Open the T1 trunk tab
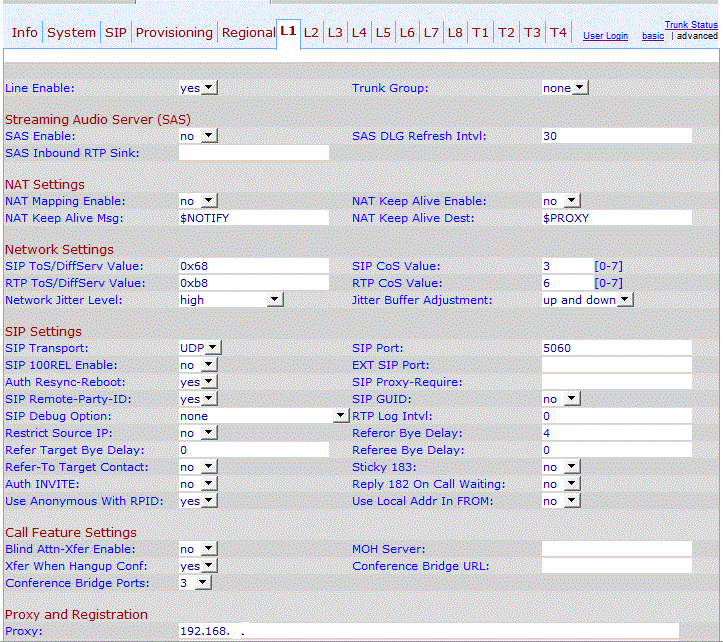The image size is (723, 642). click(480, 33)
